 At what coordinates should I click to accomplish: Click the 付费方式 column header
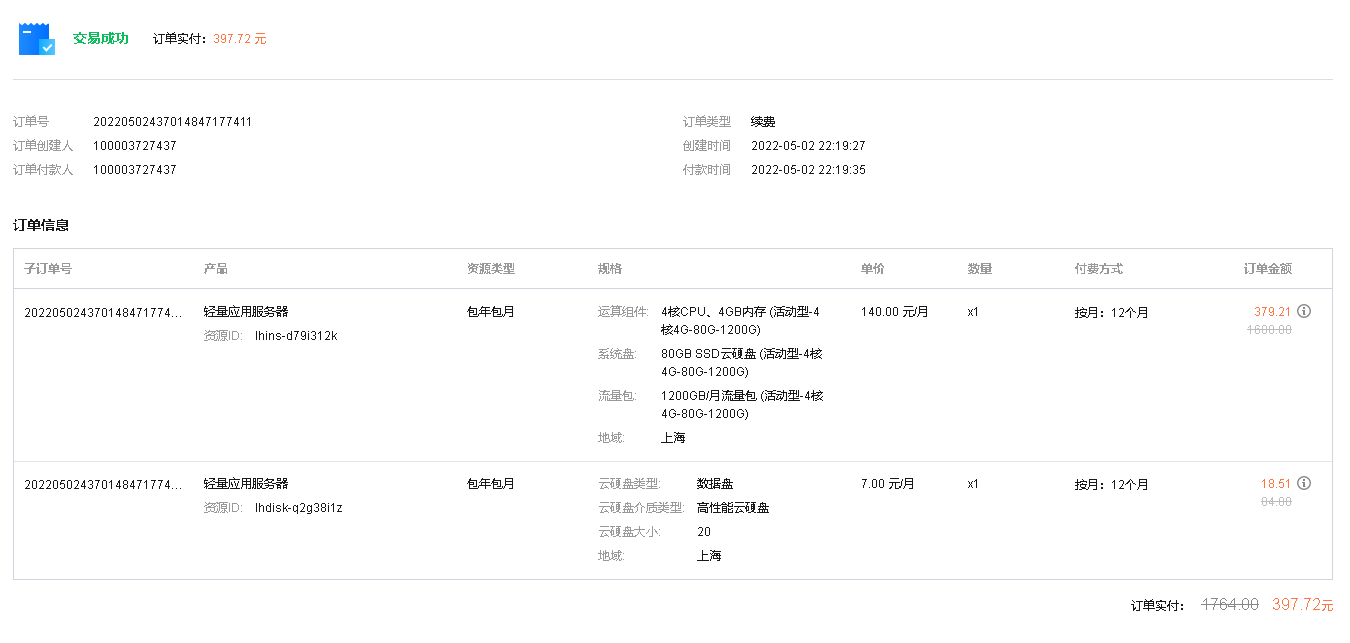[x=1099, y=269]
